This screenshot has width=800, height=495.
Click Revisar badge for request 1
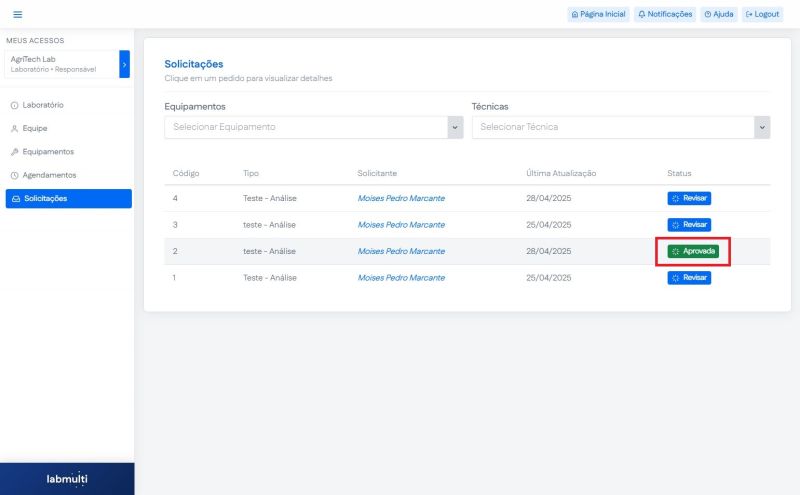click(x=689, y=278)
